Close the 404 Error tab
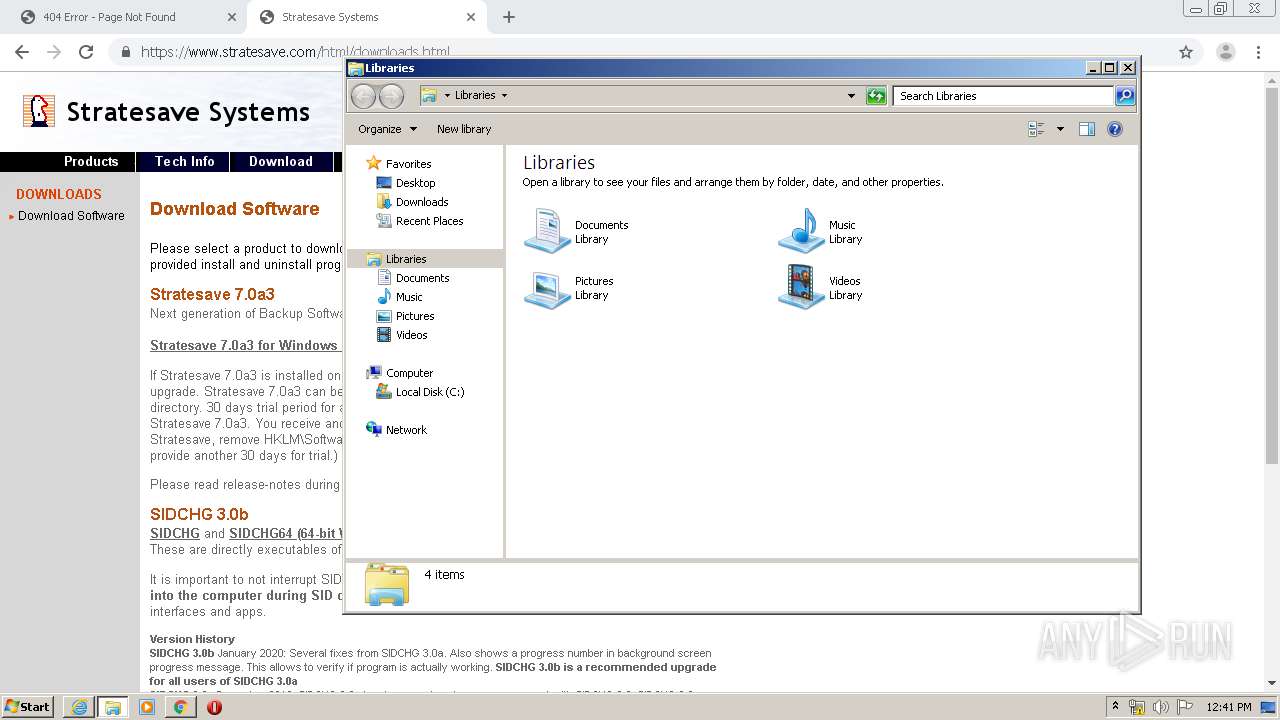The image size is (1280, 720). point(232,17)
